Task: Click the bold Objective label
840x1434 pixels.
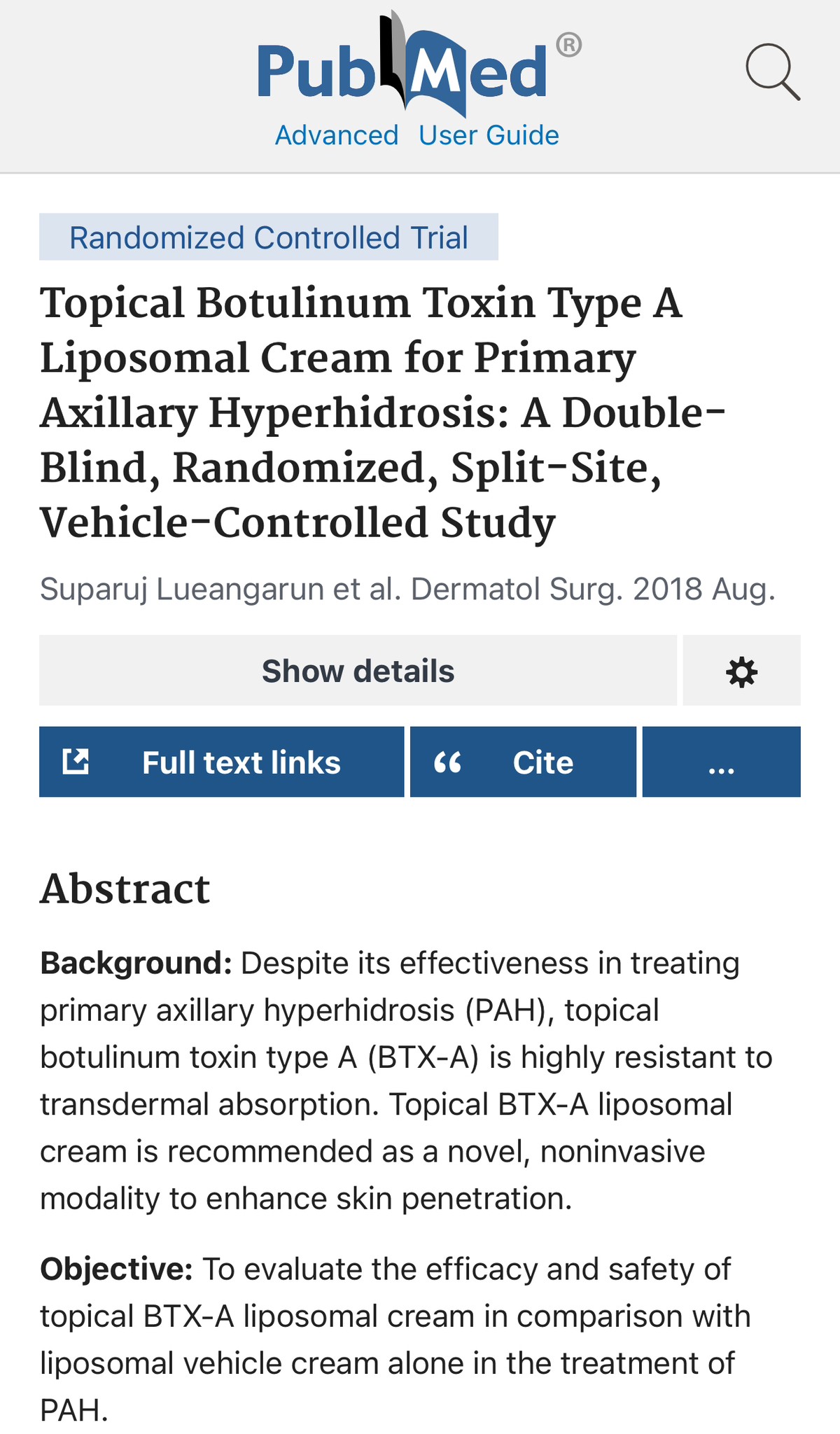Action: [x=116, y=1269]
